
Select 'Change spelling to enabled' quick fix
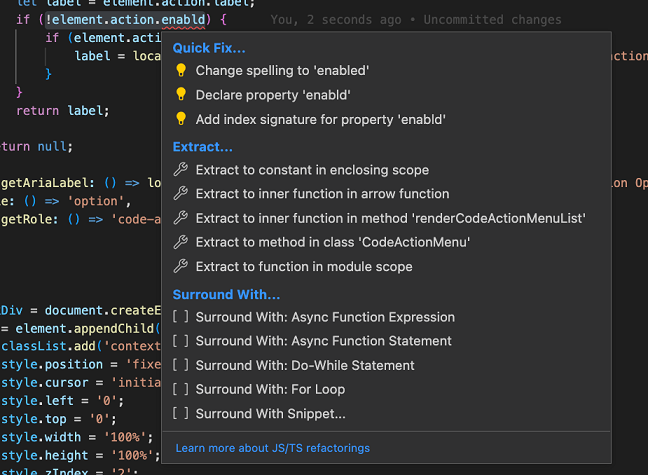283,71
